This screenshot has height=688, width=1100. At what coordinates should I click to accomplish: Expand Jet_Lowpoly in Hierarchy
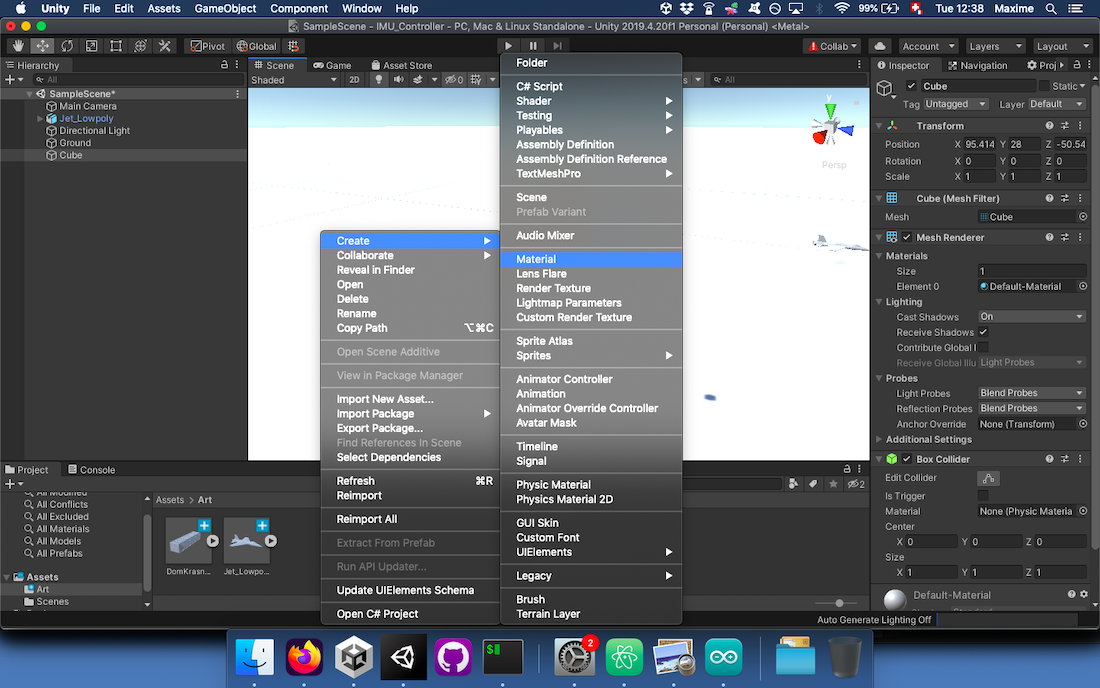[x=40, y=119]
